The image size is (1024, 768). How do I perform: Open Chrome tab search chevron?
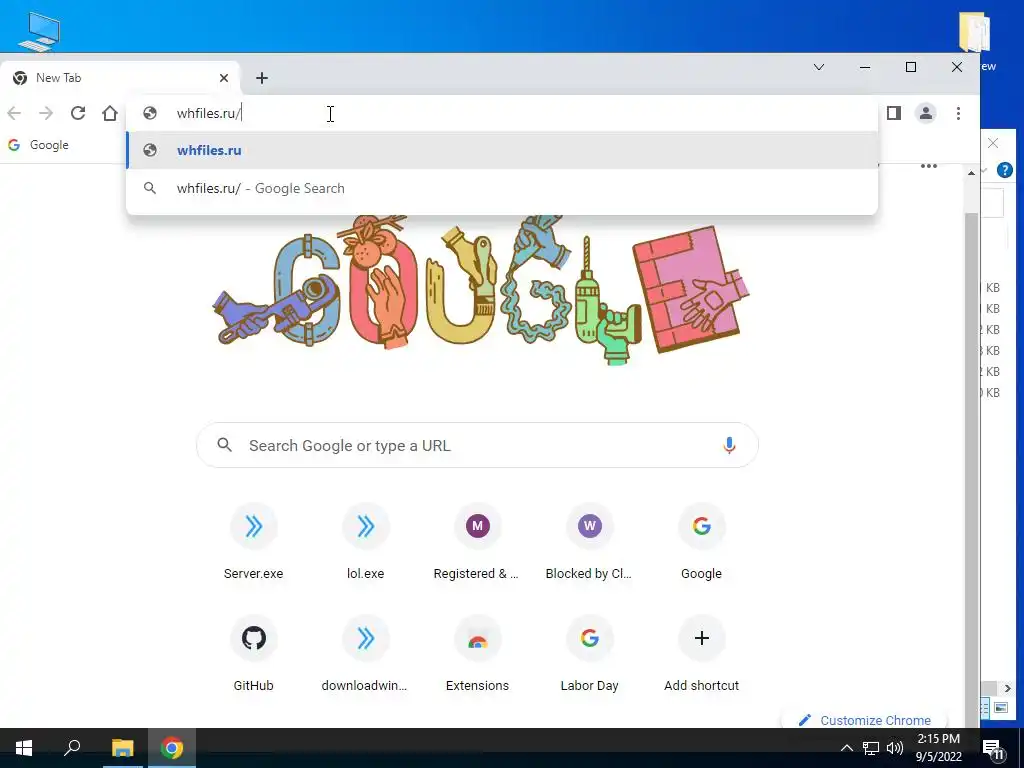818,67
